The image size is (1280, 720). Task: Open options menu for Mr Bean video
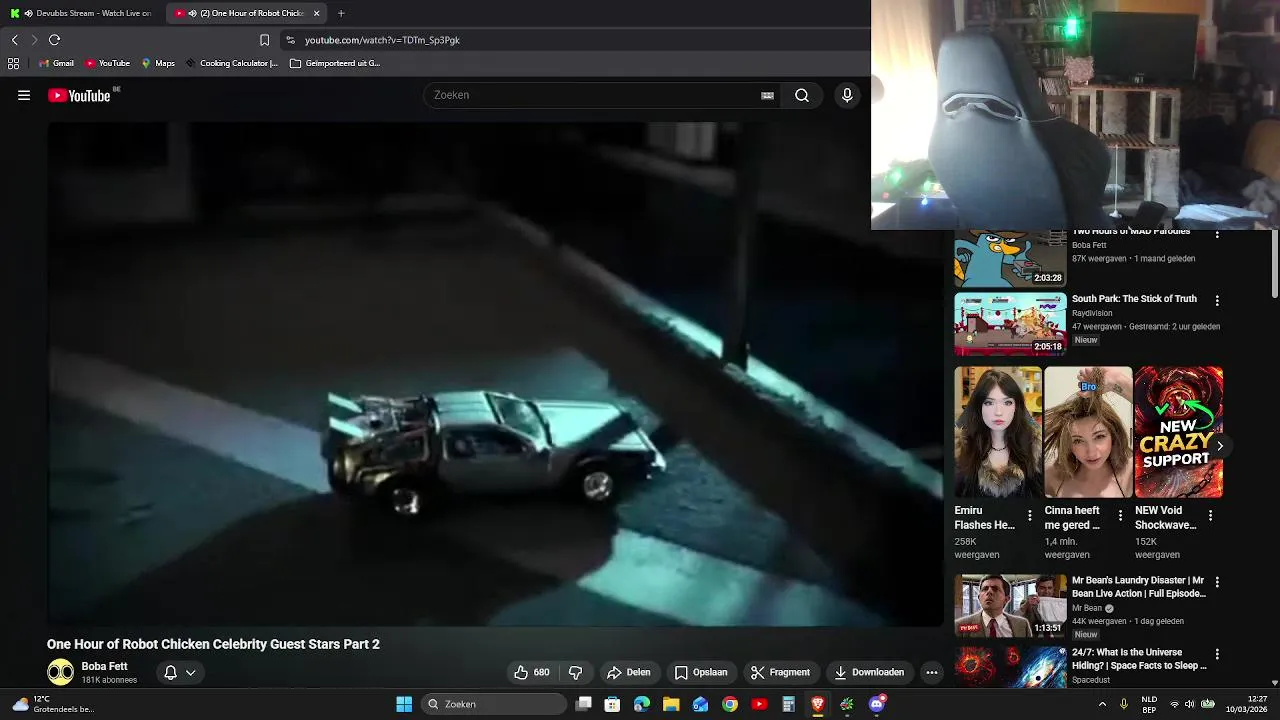point(1217,582)
